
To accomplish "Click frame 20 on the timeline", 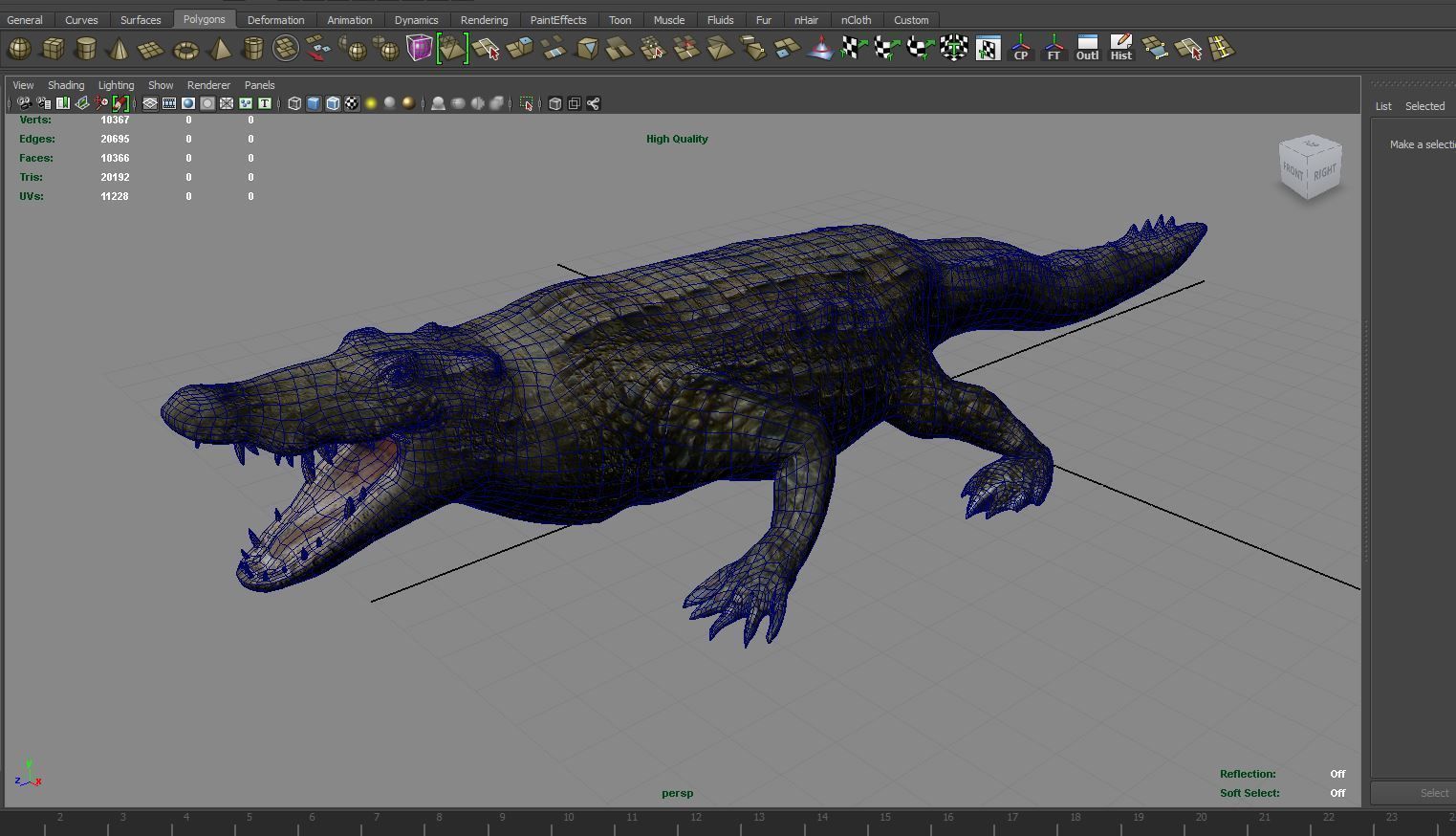I will click(x=1201, y=817).
